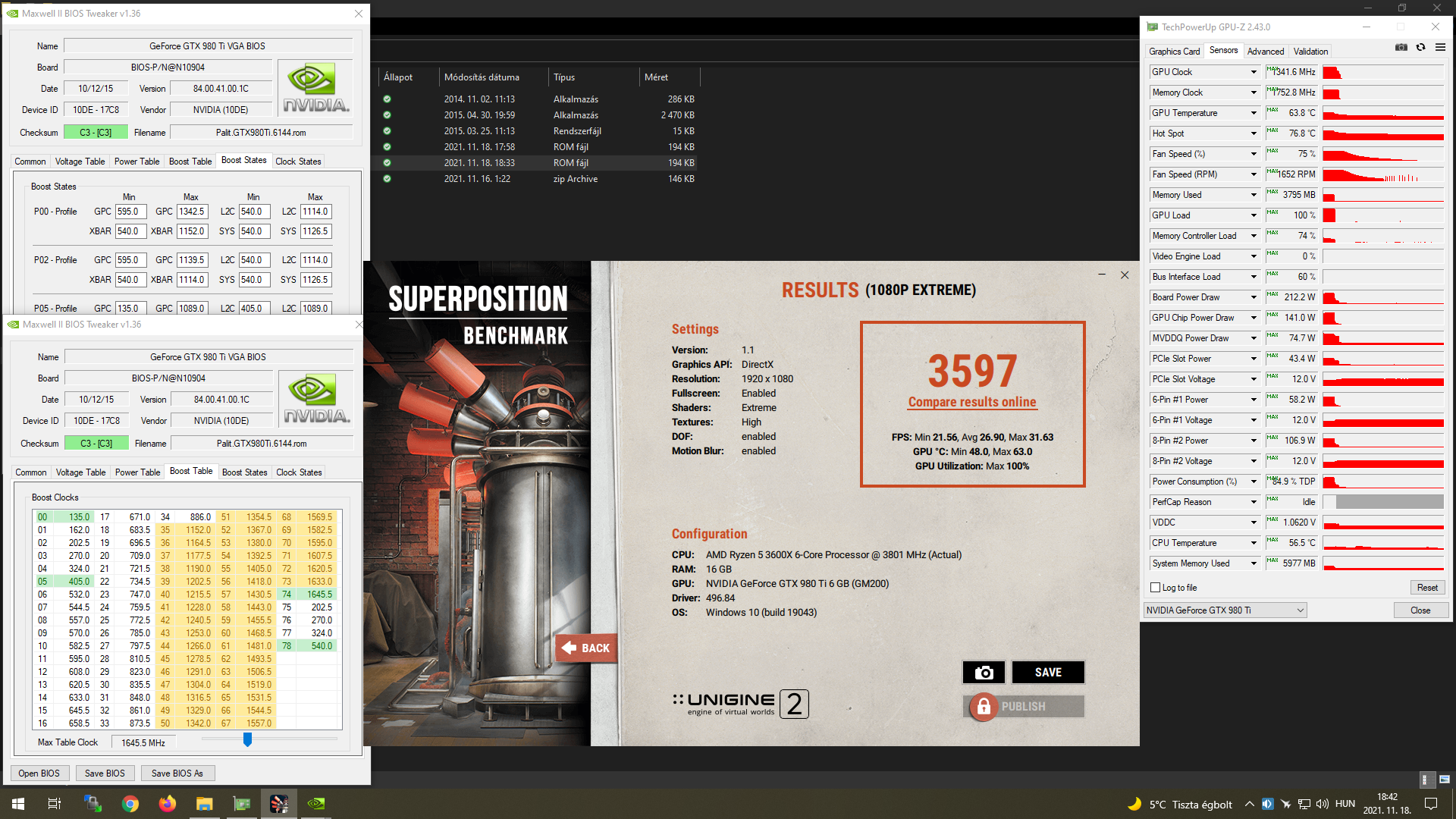Viewport: 1456px width, 819px height.
Task: Expand GPU Clock sensor dropdown
Action: 1254,72
